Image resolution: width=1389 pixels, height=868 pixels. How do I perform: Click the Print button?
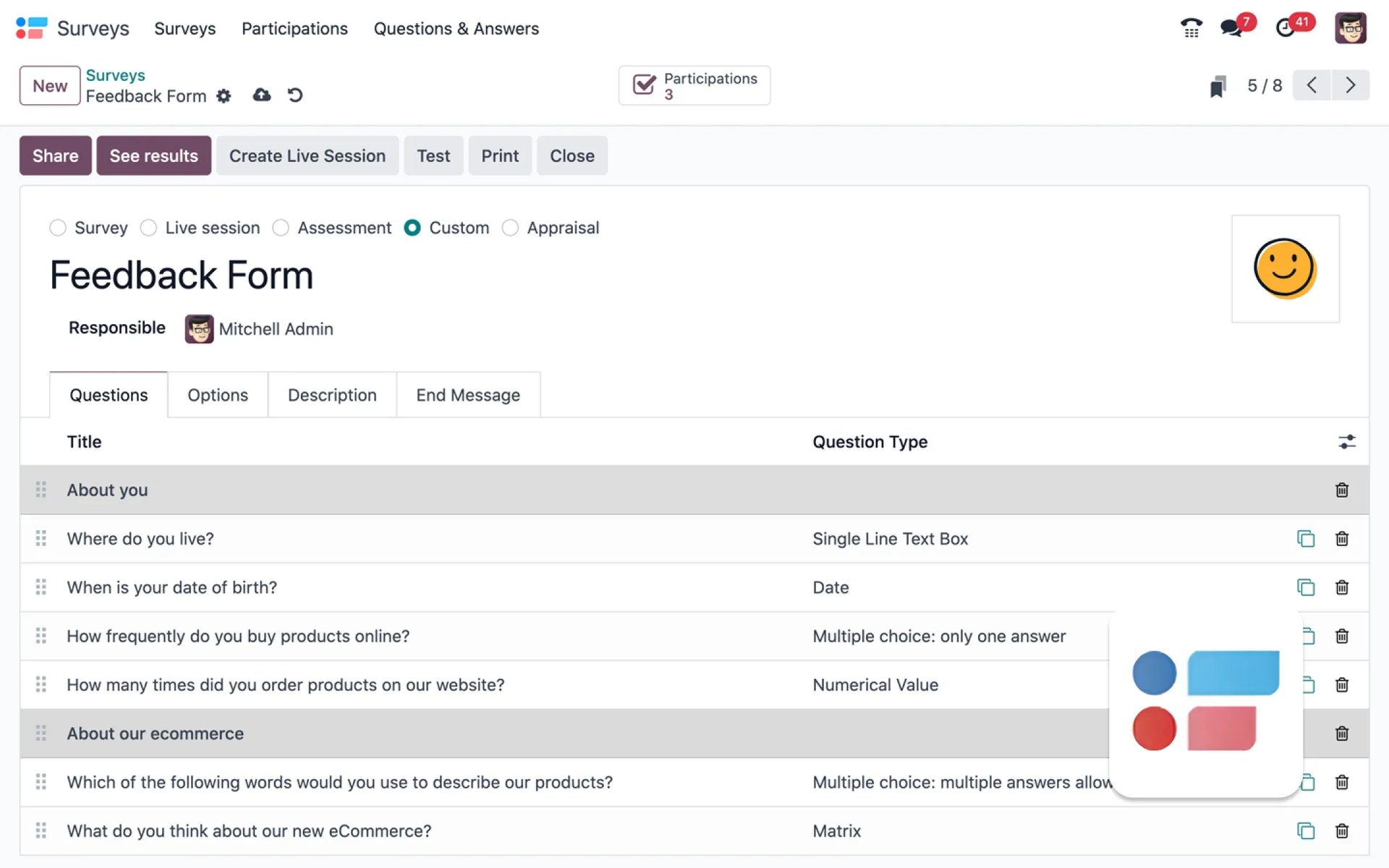coord(500,156)
